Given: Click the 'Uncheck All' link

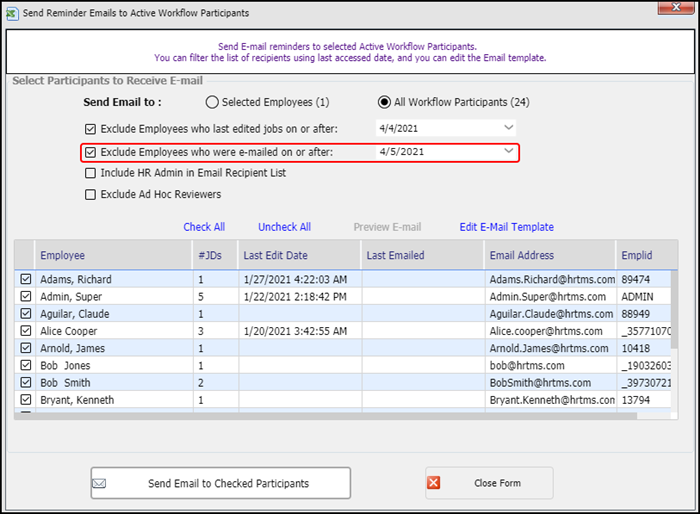Looking at the screenshot, I should point(284,227).
